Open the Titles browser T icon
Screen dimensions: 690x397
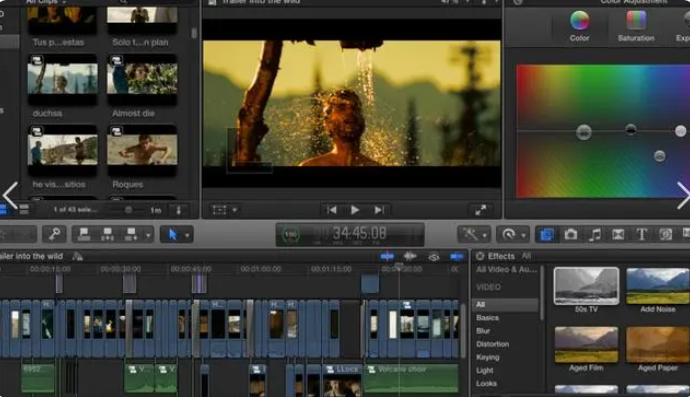(642, 235)
